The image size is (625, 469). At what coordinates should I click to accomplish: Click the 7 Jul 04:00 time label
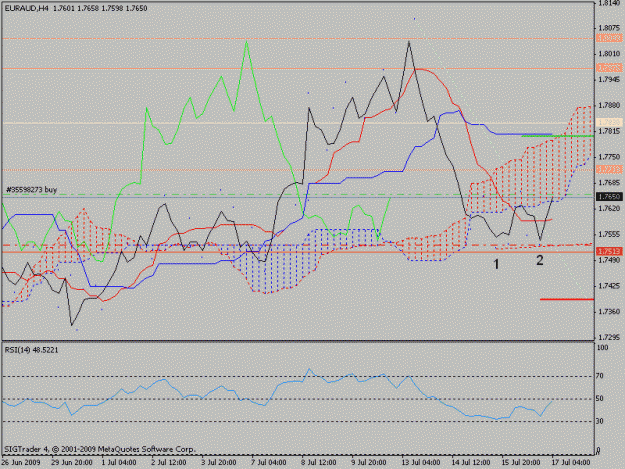pyautogui.click(x=268, y=462)
